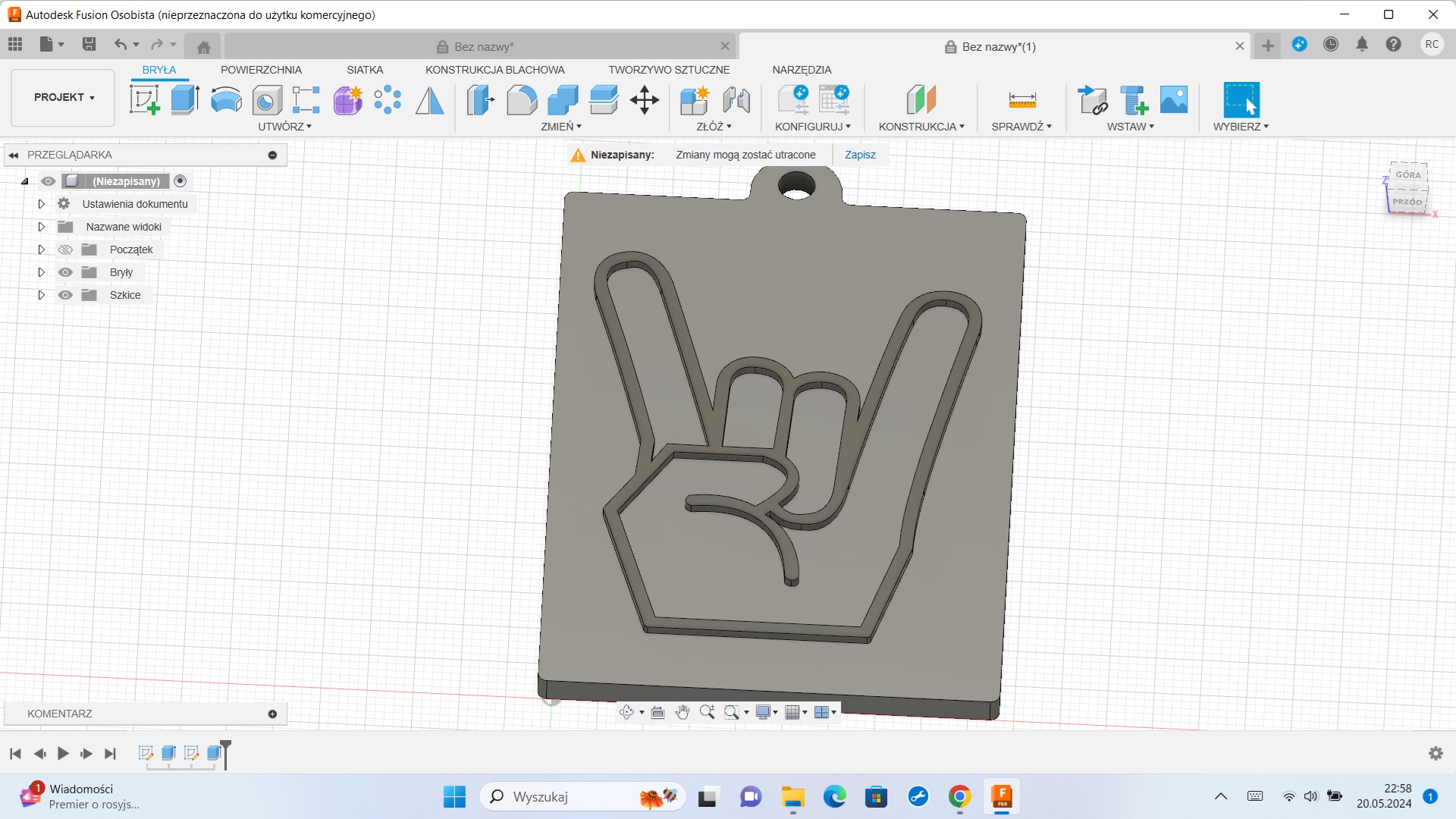
Task: Activate the Extrude tool
Action: [185, 99]
